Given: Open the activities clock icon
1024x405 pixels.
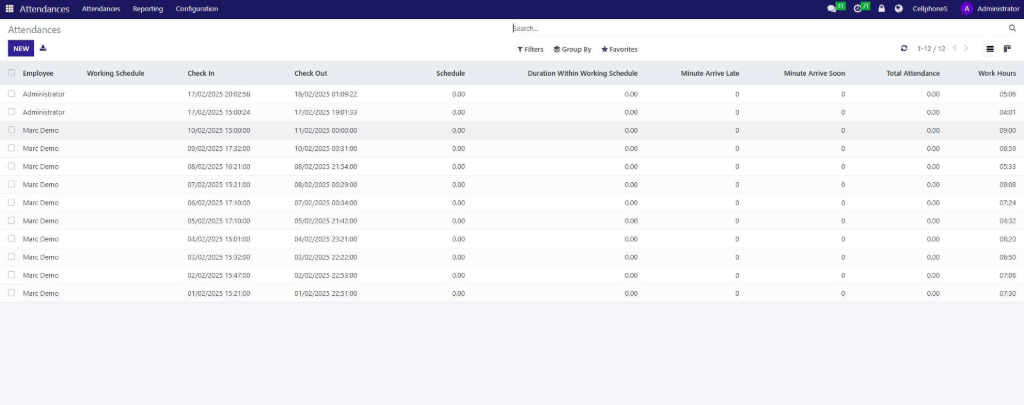Looking at the screenshot, I should coord(858,9).
